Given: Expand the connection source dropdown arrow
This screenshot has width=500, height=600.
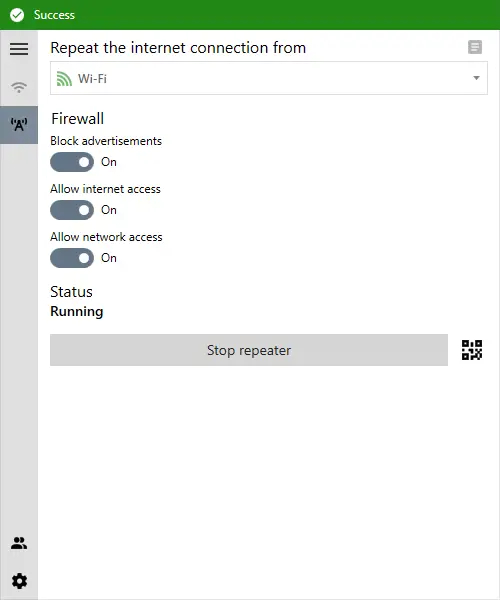Looking at the screenshot, I should (476, 78).
